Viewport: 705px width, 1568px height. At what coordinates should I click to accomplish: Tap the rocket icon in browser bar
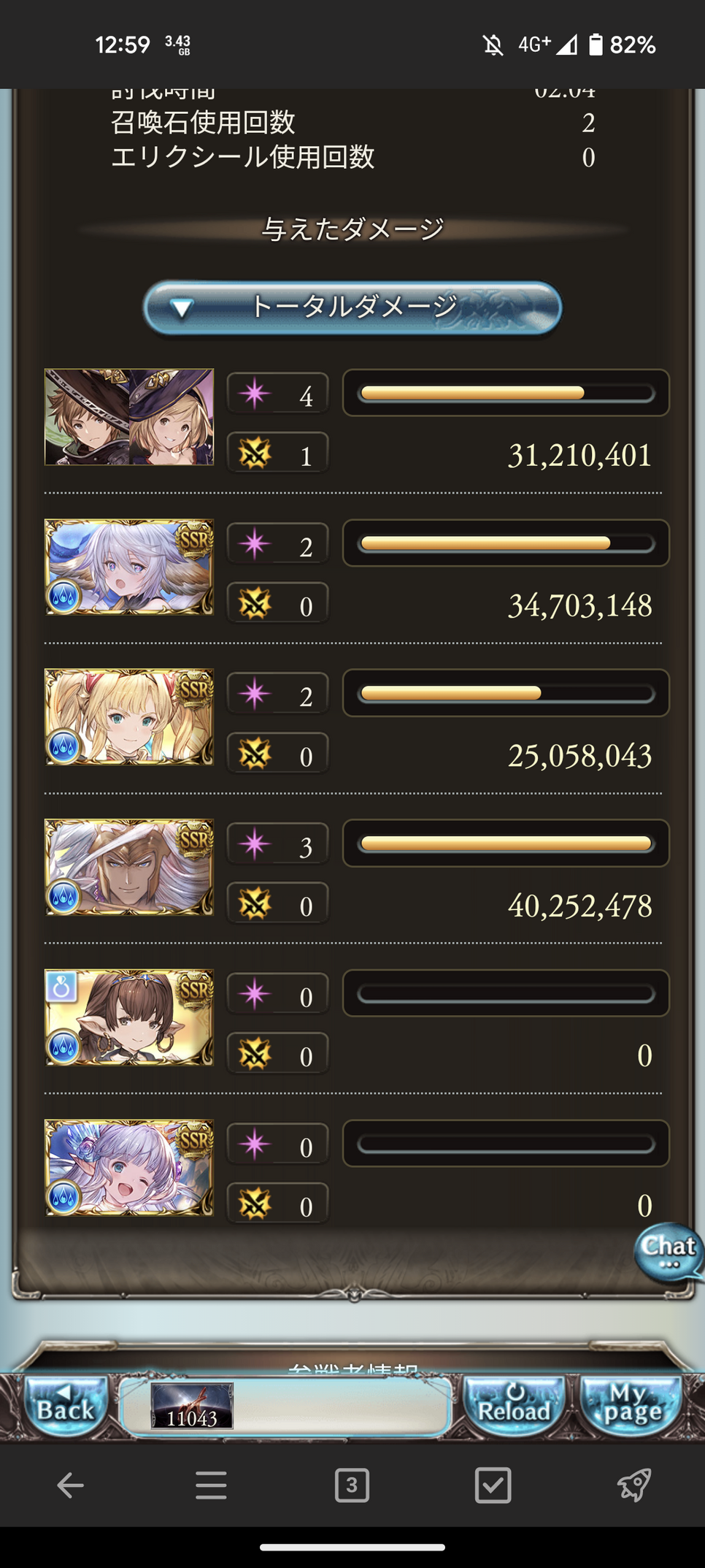pyautogui.click(x=633, y=1485)
